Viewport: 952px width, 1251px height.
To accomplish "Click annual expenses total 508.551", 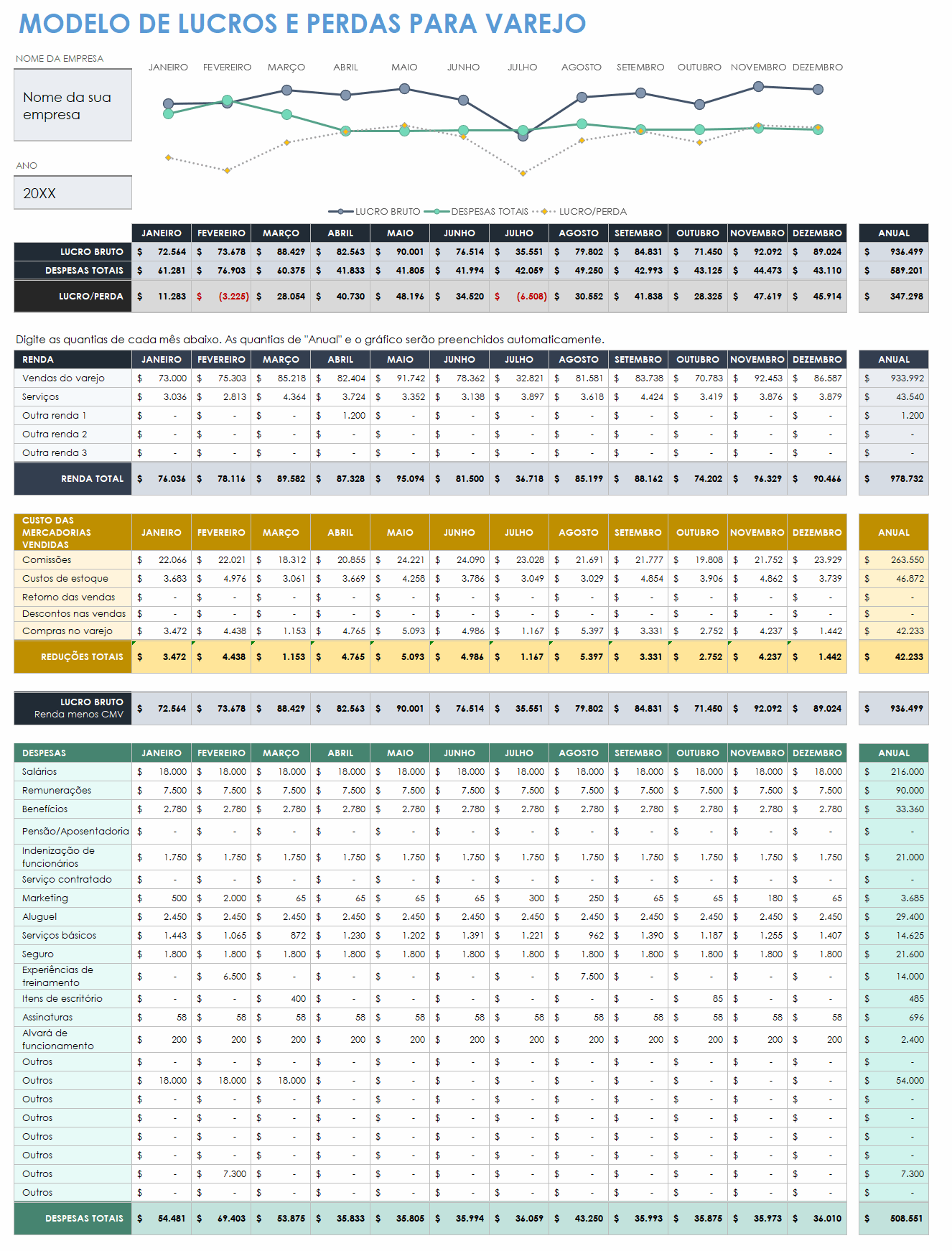I will tap(894, 1219).
